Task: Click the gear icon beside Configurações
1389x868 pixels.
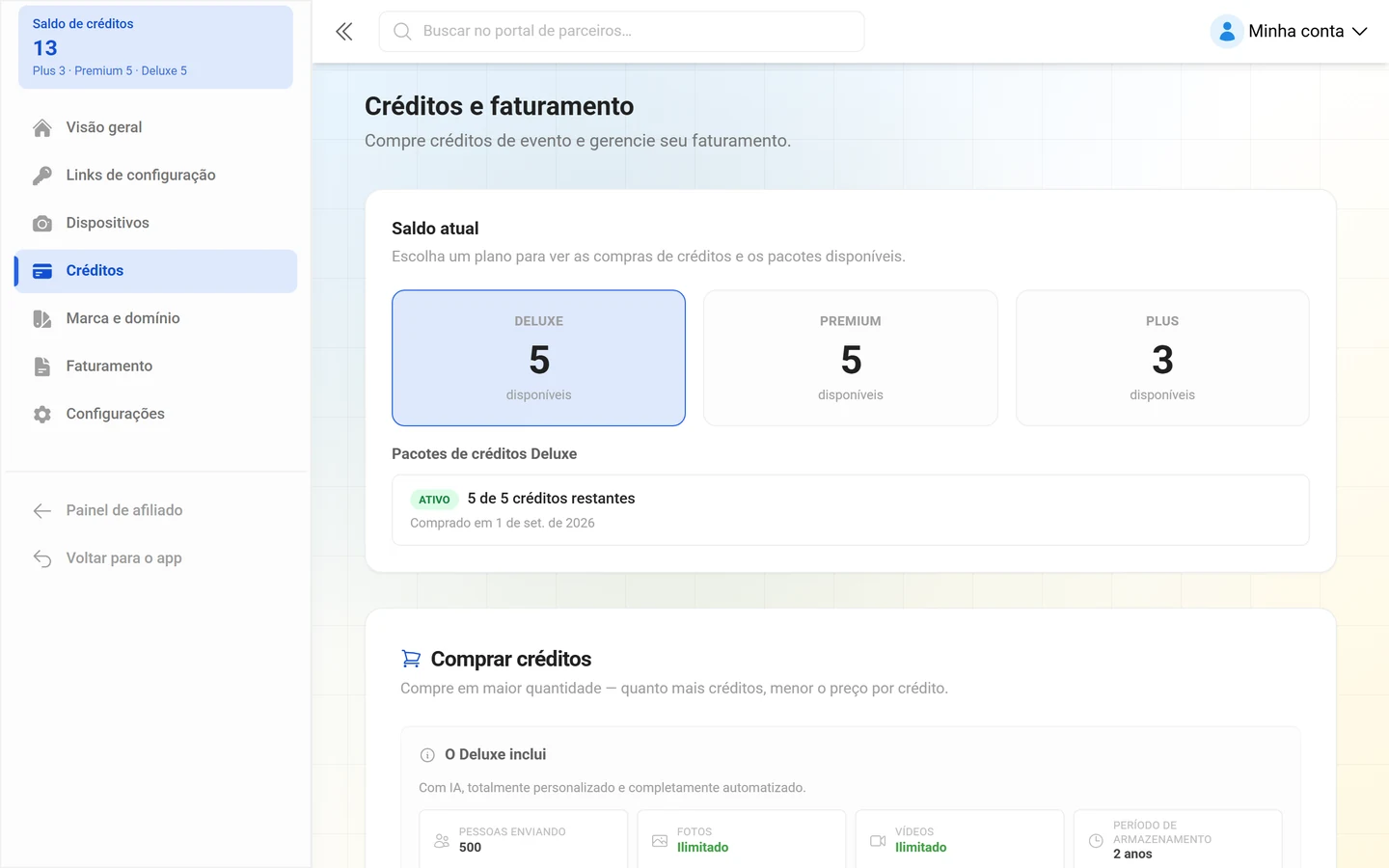Action: 42,414
